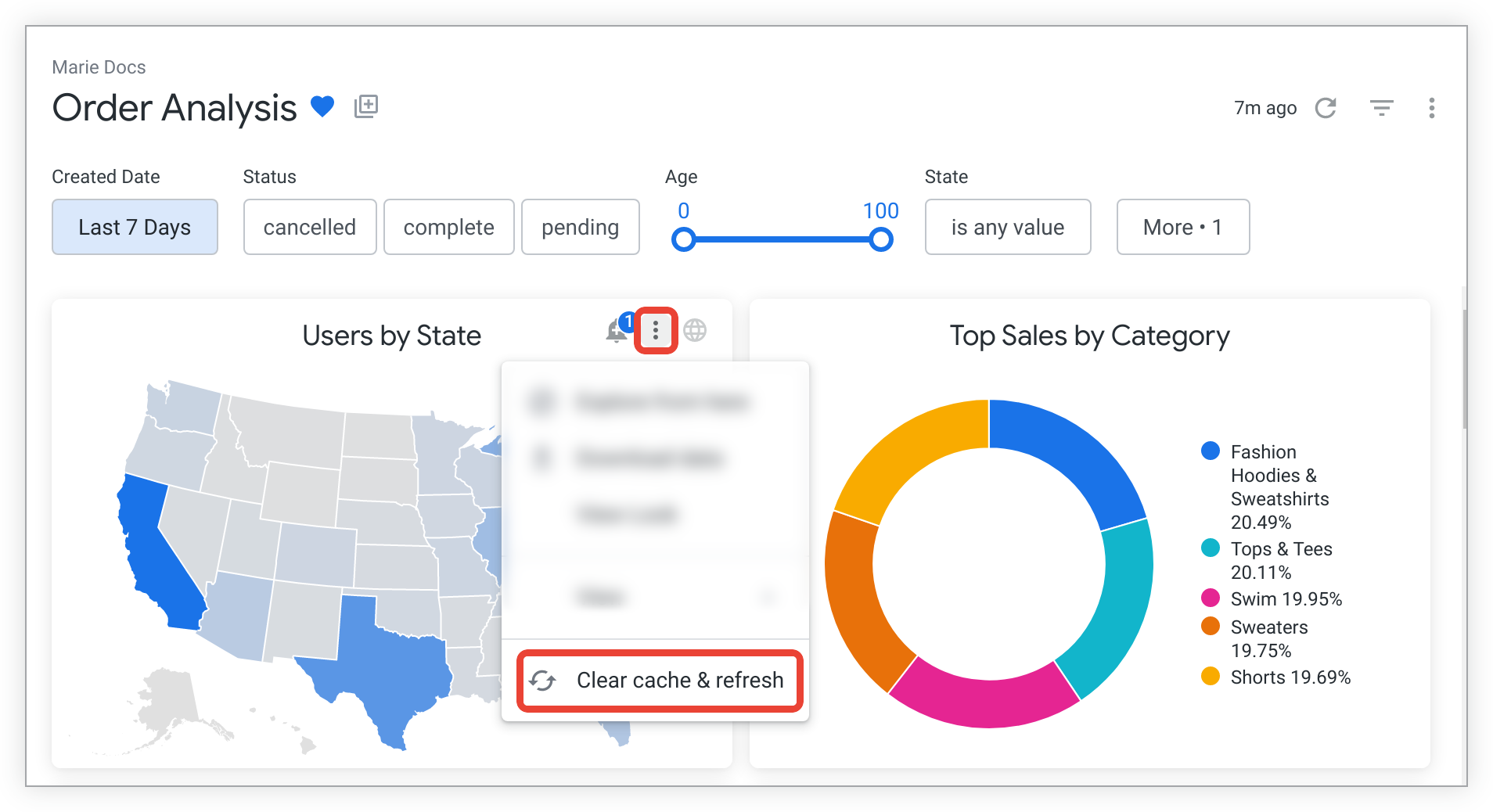This screenshot has height=812, width=1493.
Task: Click the add to board icon
Action: (366, 106)
